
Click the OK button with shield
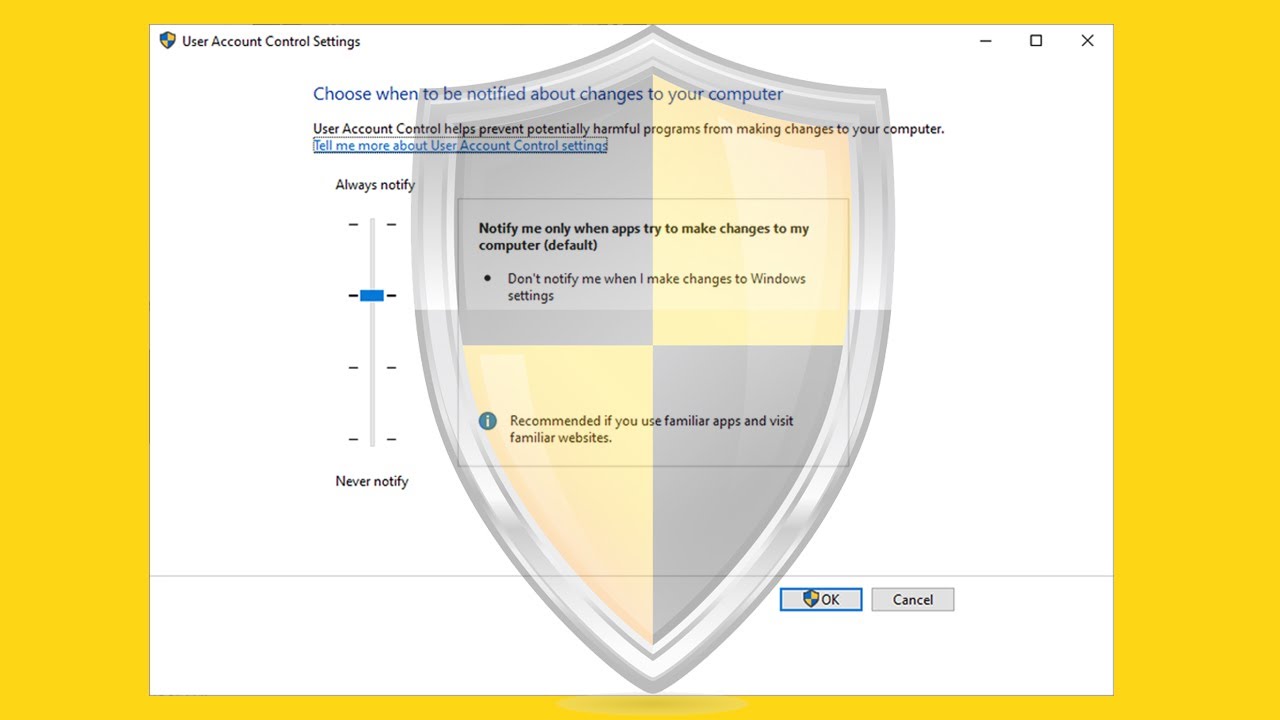tap(820, 599)
